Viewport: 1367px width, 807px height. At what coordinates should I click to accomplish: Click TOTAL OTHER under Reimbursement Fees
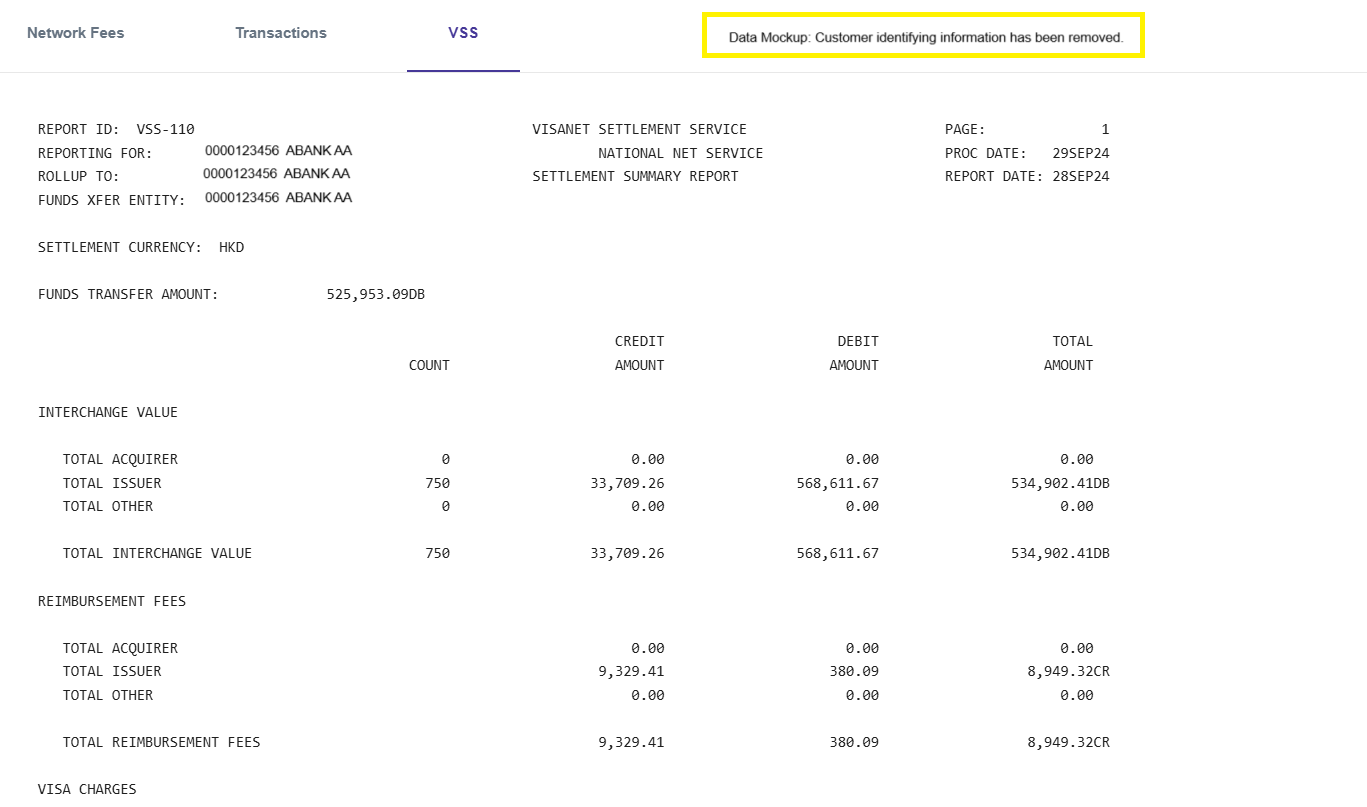(108, 695)
